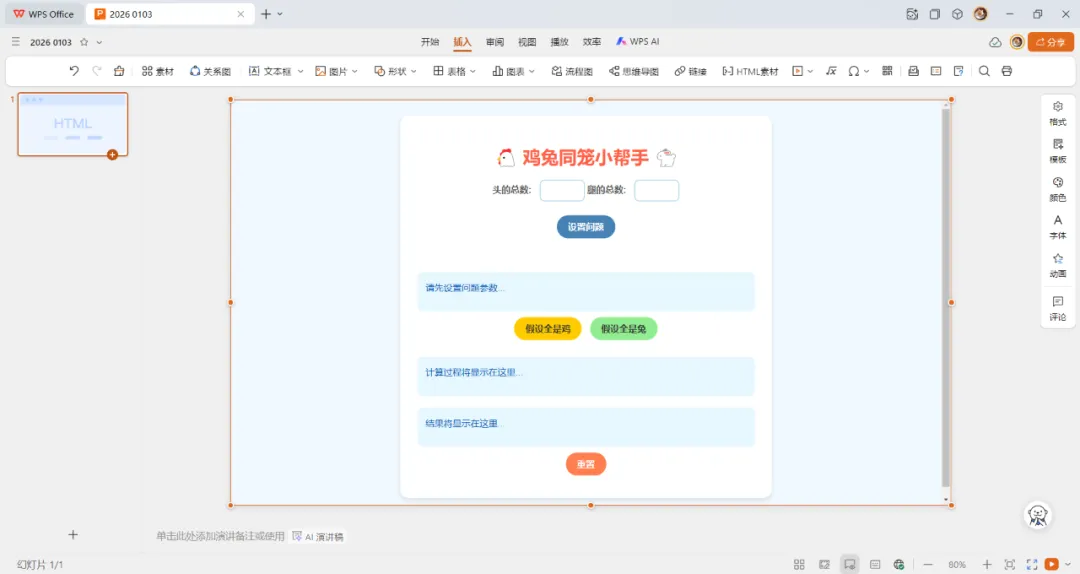1080x574 pixels.
Task: Switch to the 插入 tab
Action: (x=462, y=42)
